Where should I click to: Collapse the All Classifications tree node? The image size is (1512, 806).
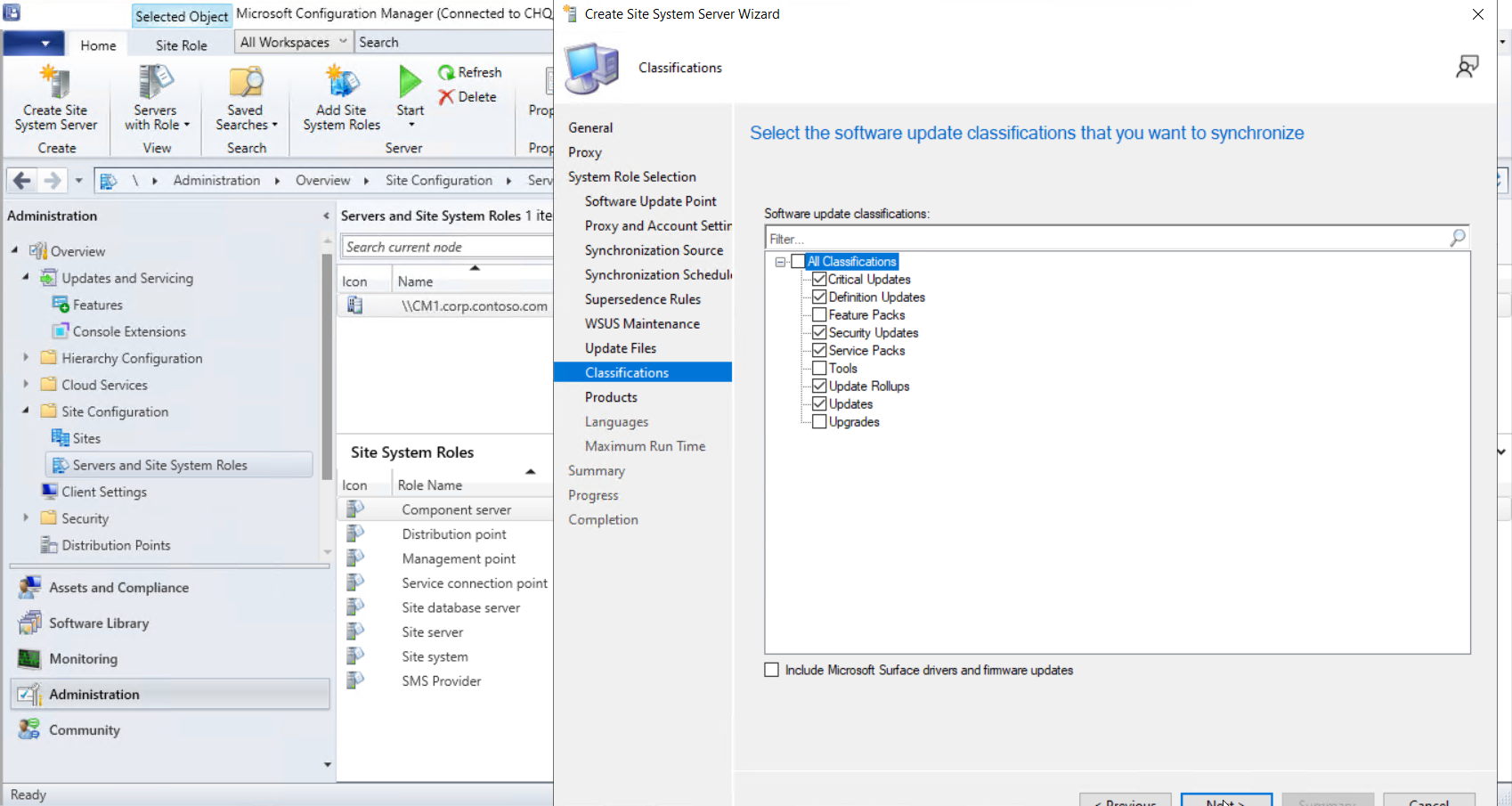pos(780,262)
